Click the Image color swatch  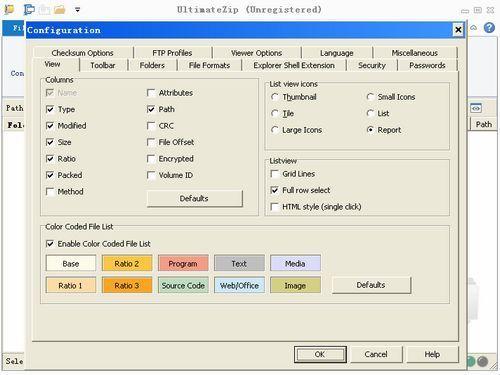[295, 285]
